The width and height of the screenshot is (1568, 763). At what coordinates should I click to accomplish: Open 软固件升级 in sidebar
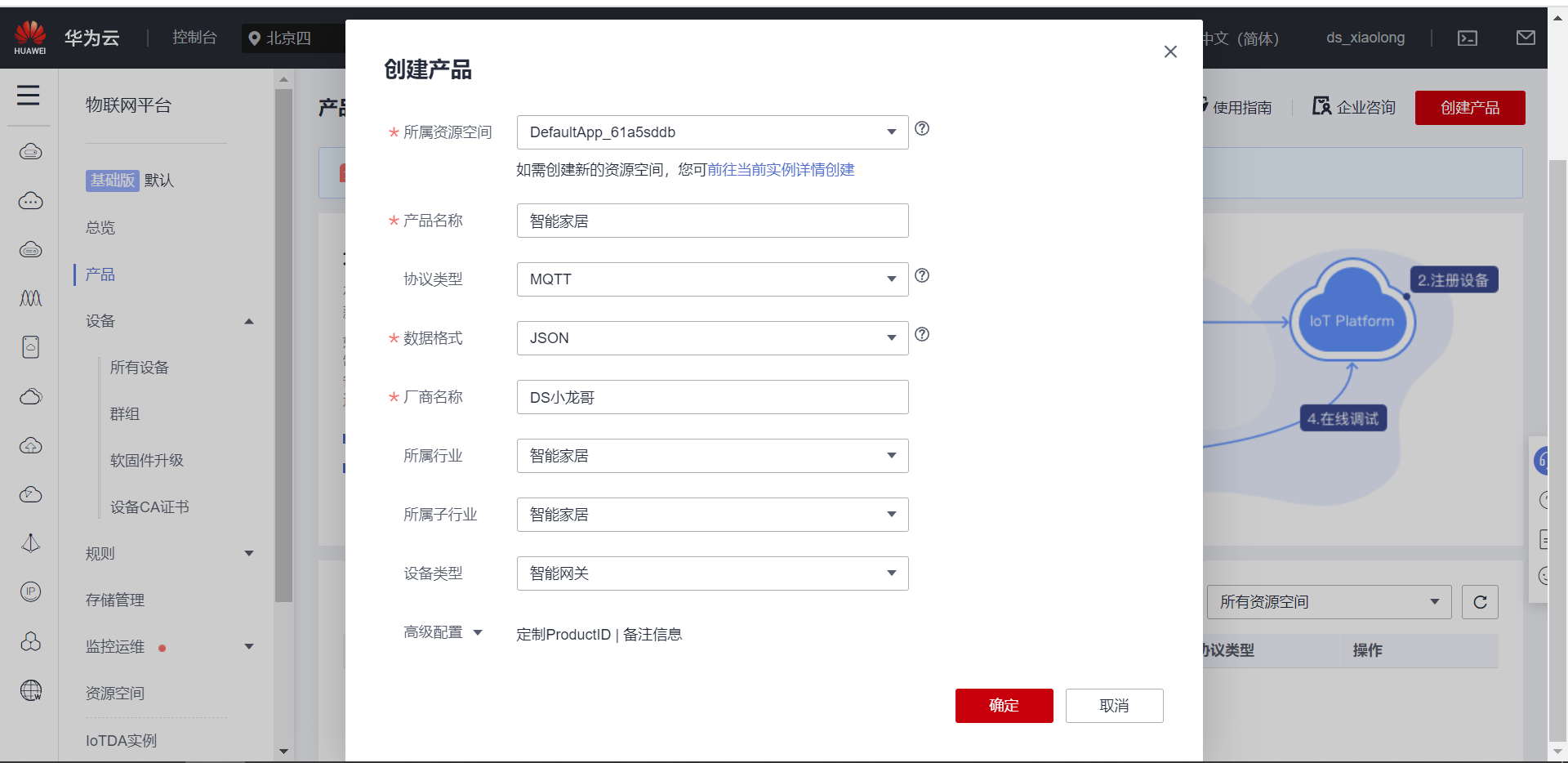(x=147, y=461)
